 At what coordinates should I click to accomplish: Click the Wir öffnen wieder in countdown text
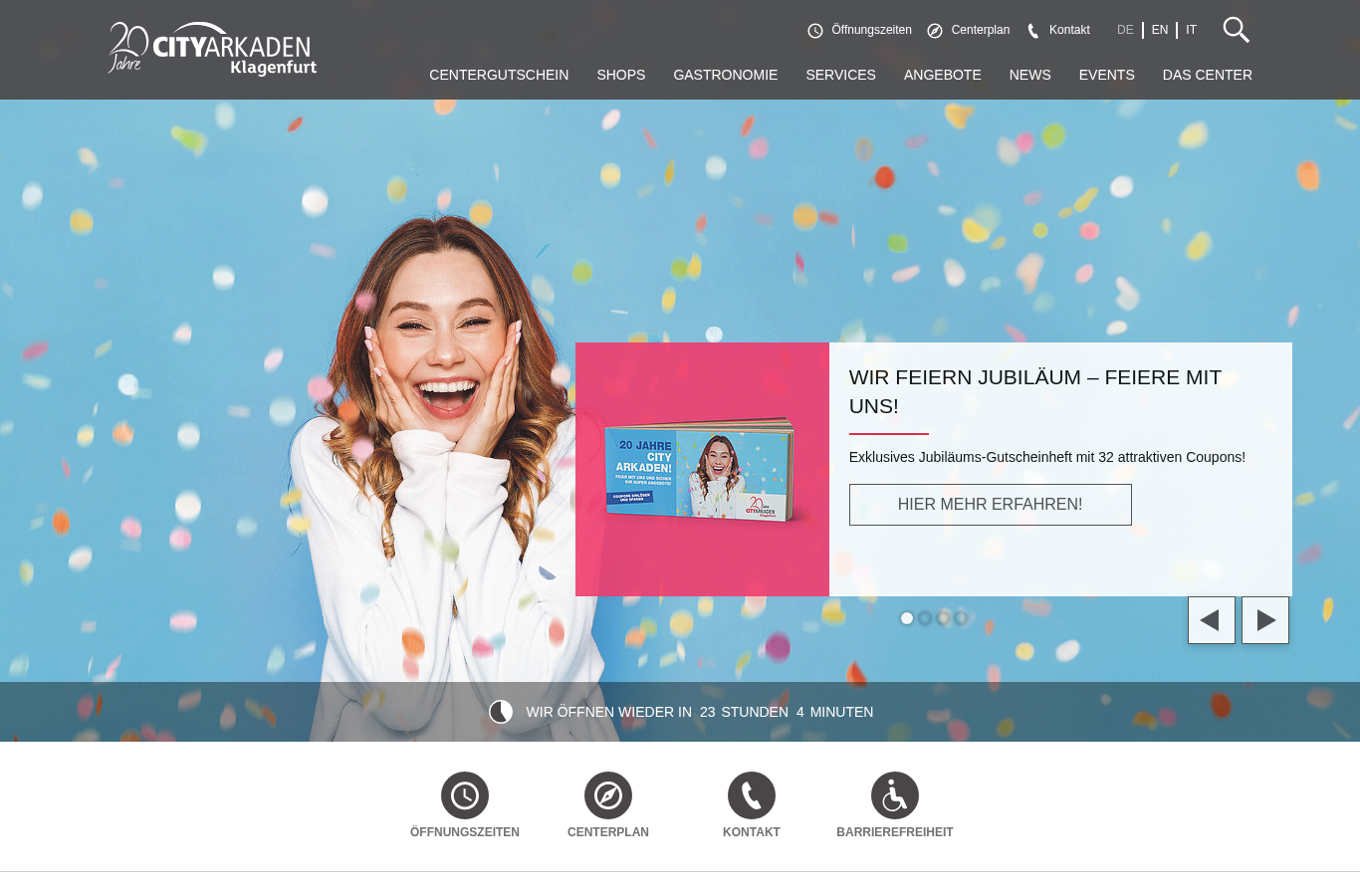[700, 712]
